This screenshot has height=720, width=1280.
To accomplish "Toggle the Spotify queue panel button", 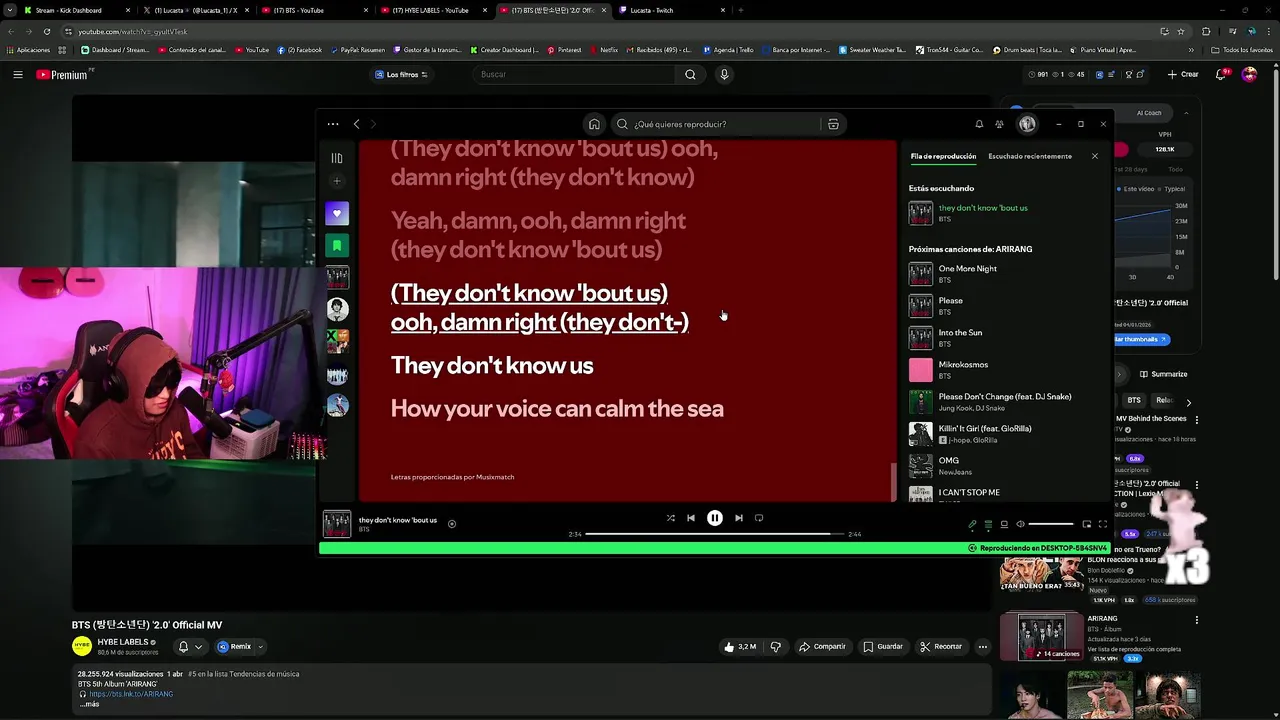I will click(x=988, y=524).
